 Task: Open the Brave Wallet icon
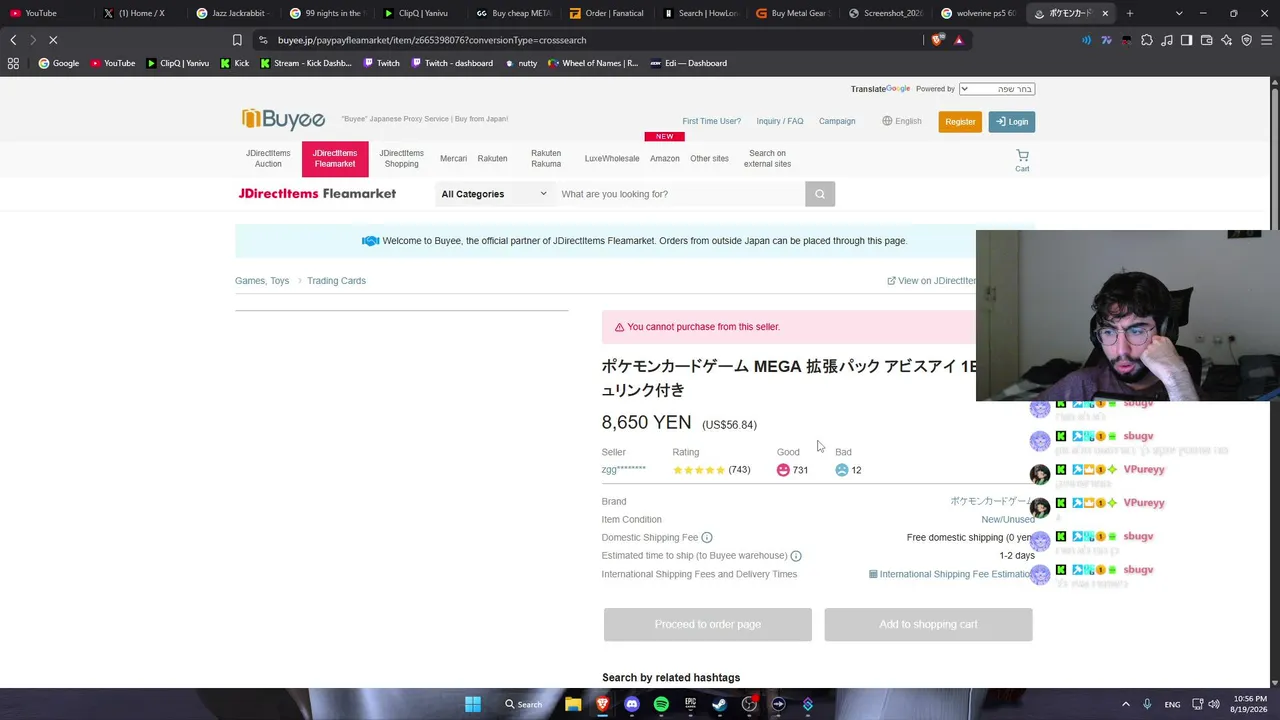pos(1206,40)
